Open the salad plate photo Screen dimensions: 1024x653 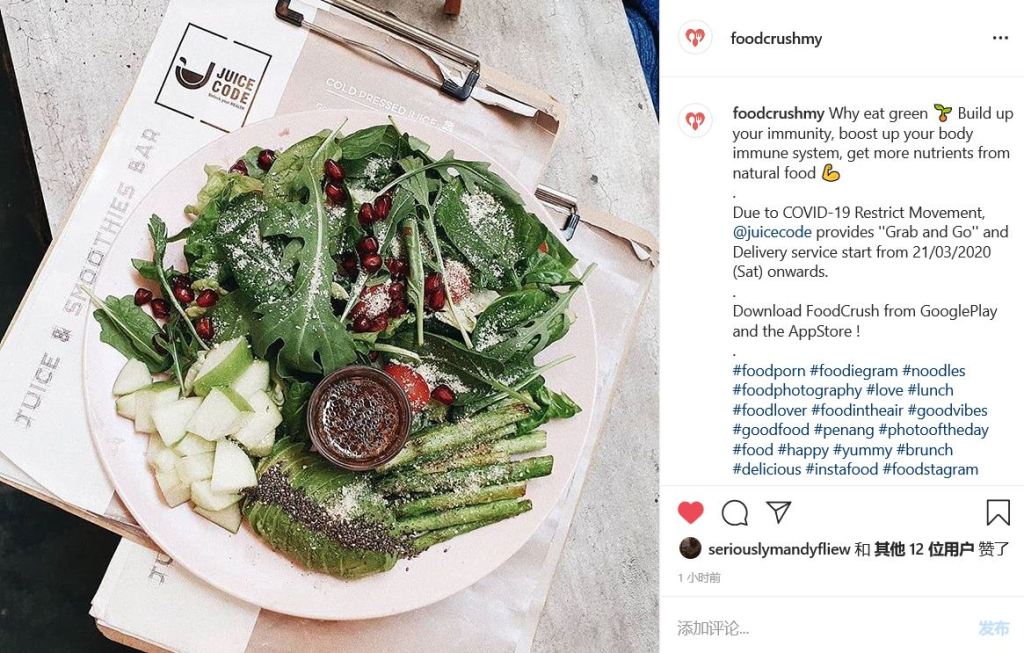(x=330, y=326)
